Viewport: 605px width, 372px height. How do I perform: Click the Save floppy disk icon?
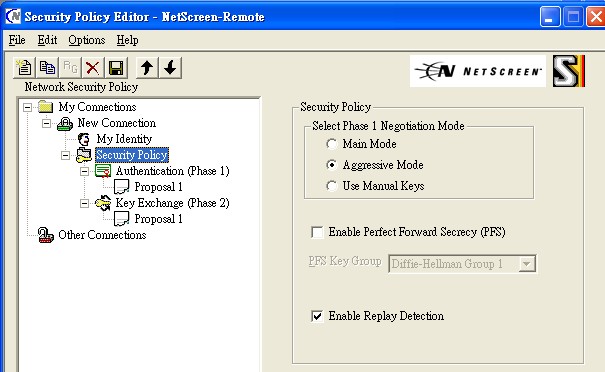(x=116, y=68)
